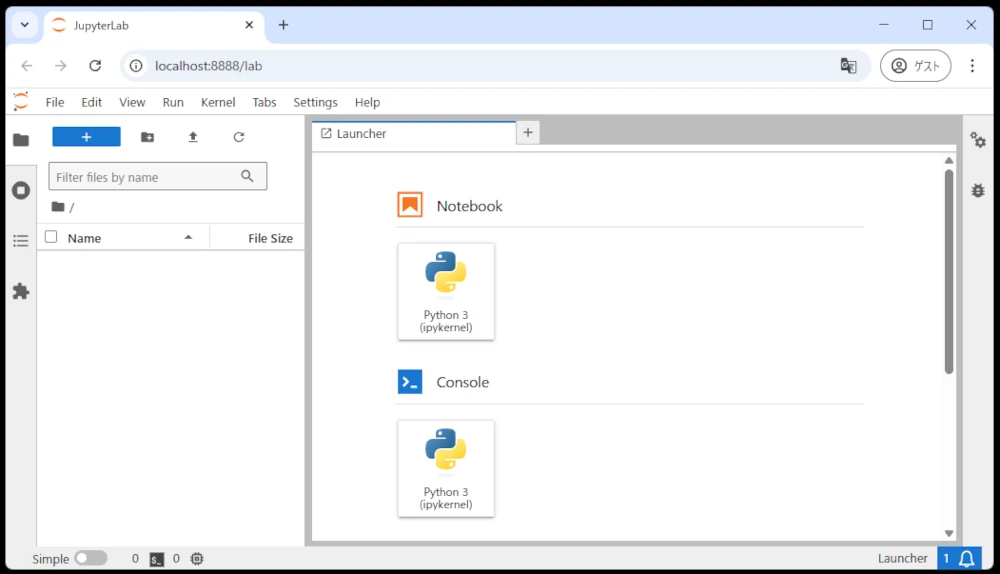Open the View menu
1000x574 pixels.
pos(132,102)
